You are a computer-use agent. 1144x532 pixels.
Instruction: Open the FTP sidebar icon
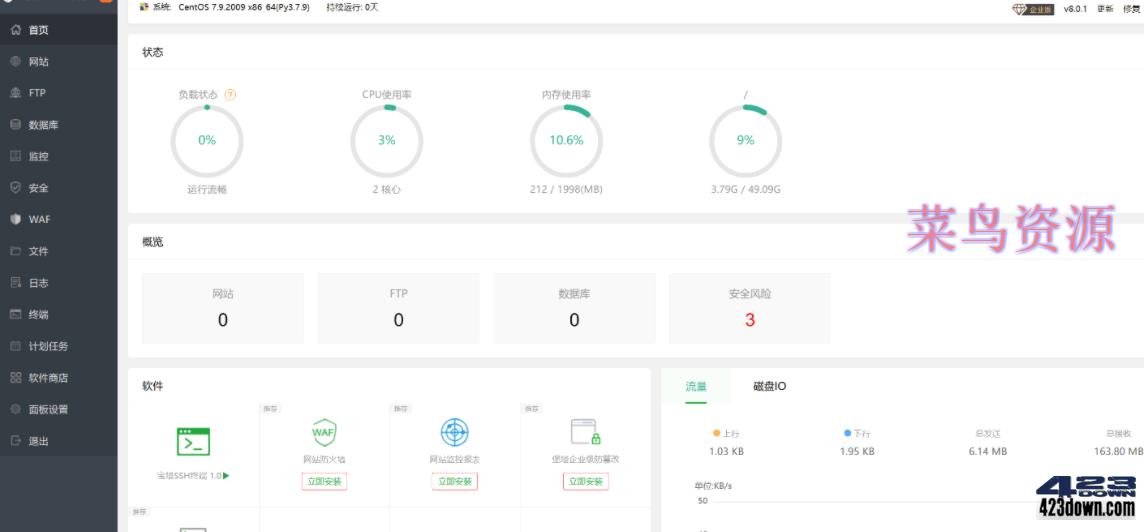pyautogui.click(x=16, y=93)
